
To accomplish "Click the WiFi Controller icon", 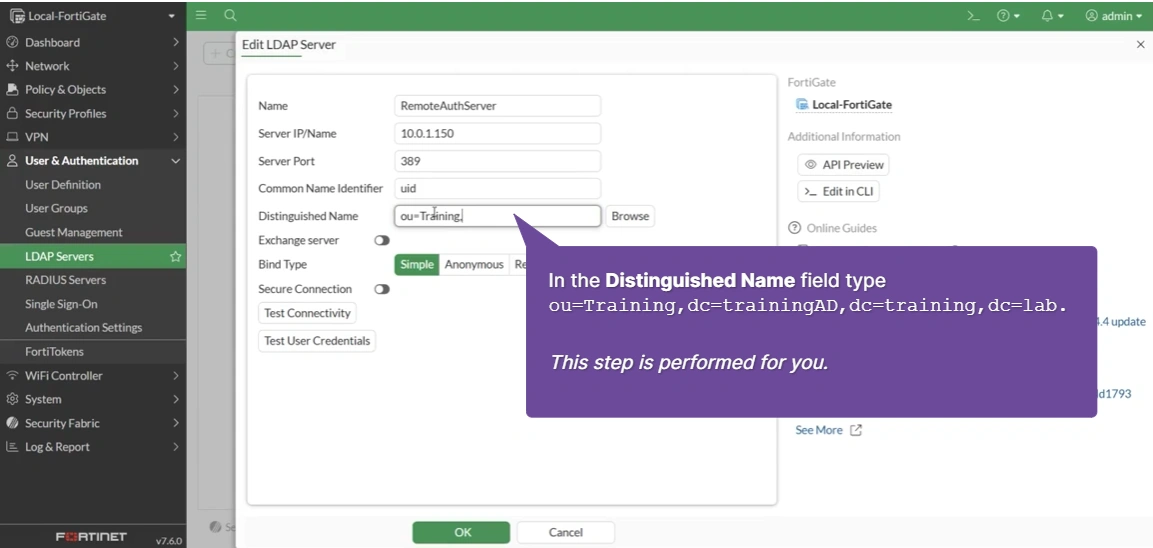I will (12, 375).
